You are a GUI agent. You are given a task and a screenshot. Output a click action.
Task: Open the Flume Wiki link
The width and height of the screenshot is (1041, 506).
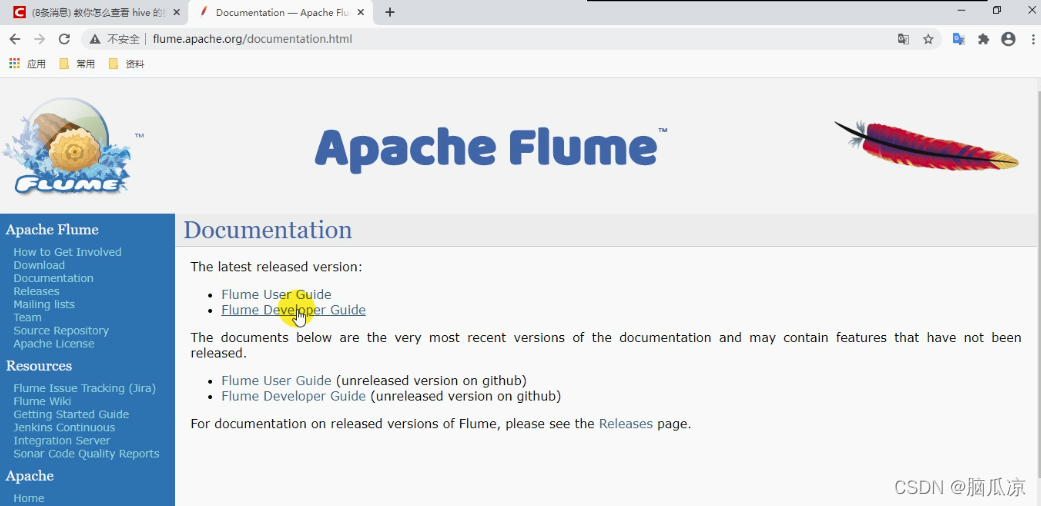[42, 401]
